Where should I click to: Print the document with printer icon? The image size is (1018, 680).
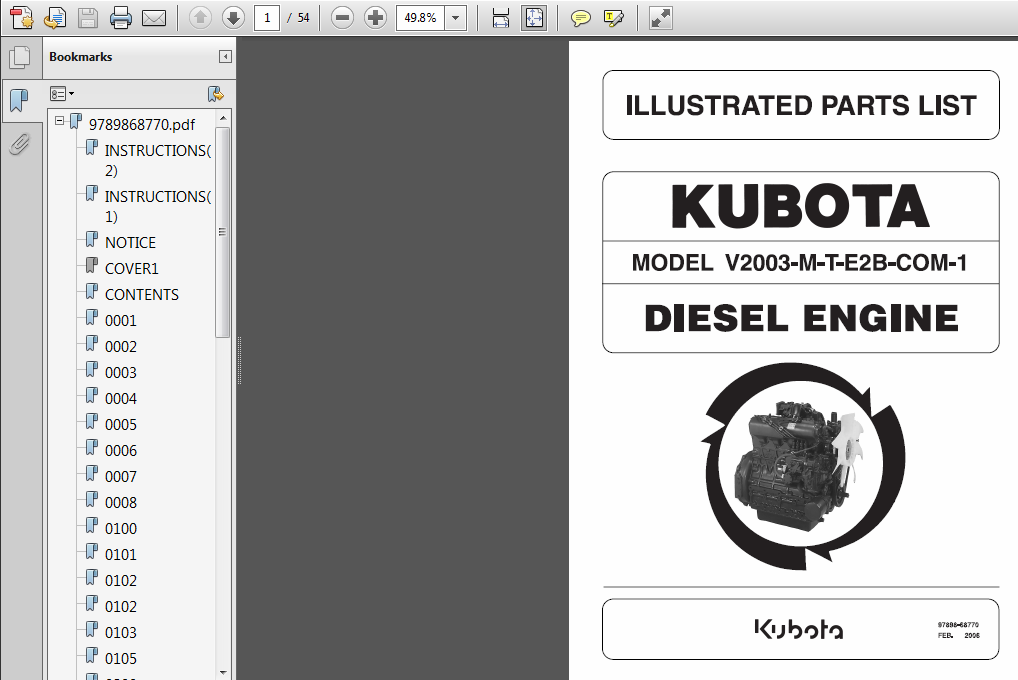click(121, 18)
